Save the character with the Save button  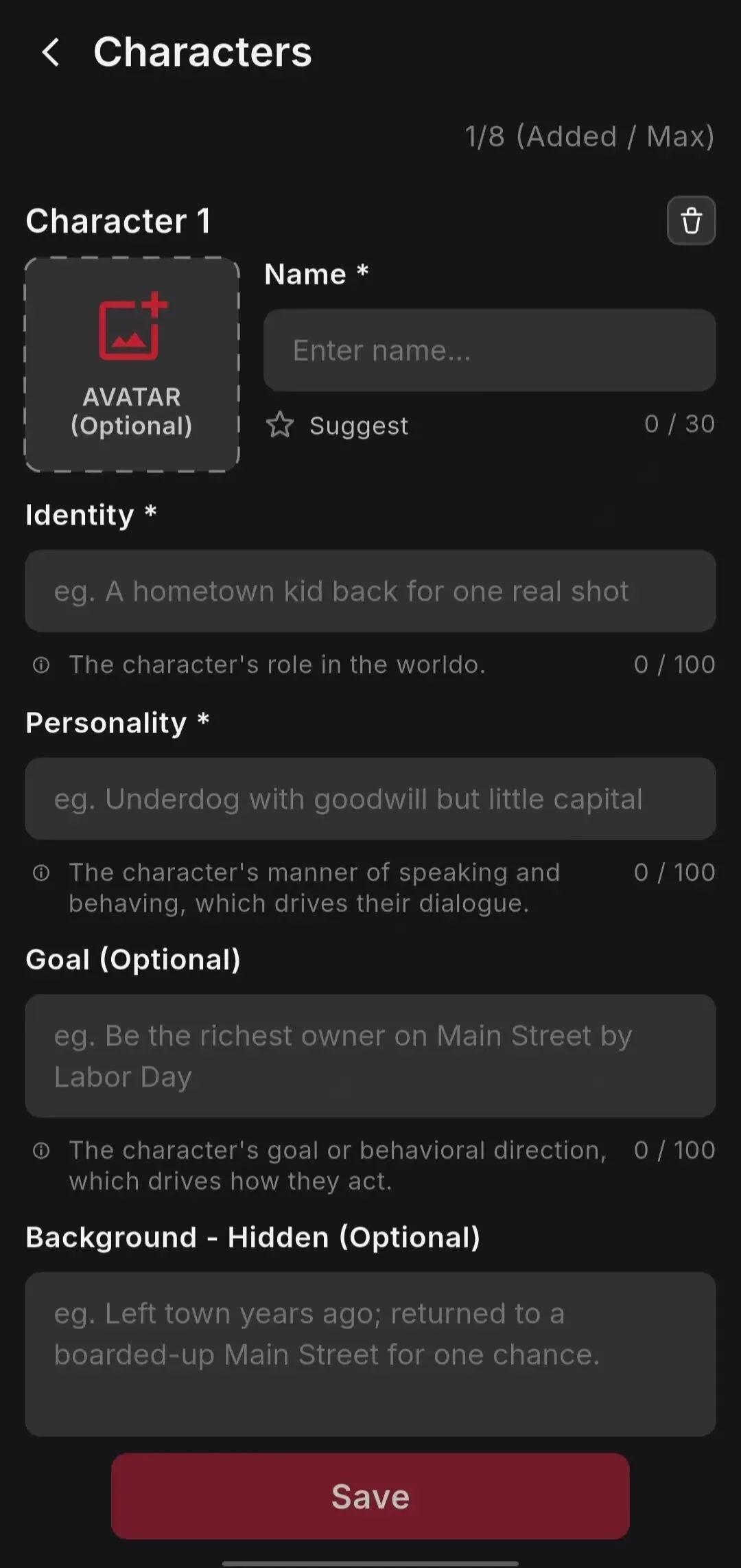tap(370, 1496)
